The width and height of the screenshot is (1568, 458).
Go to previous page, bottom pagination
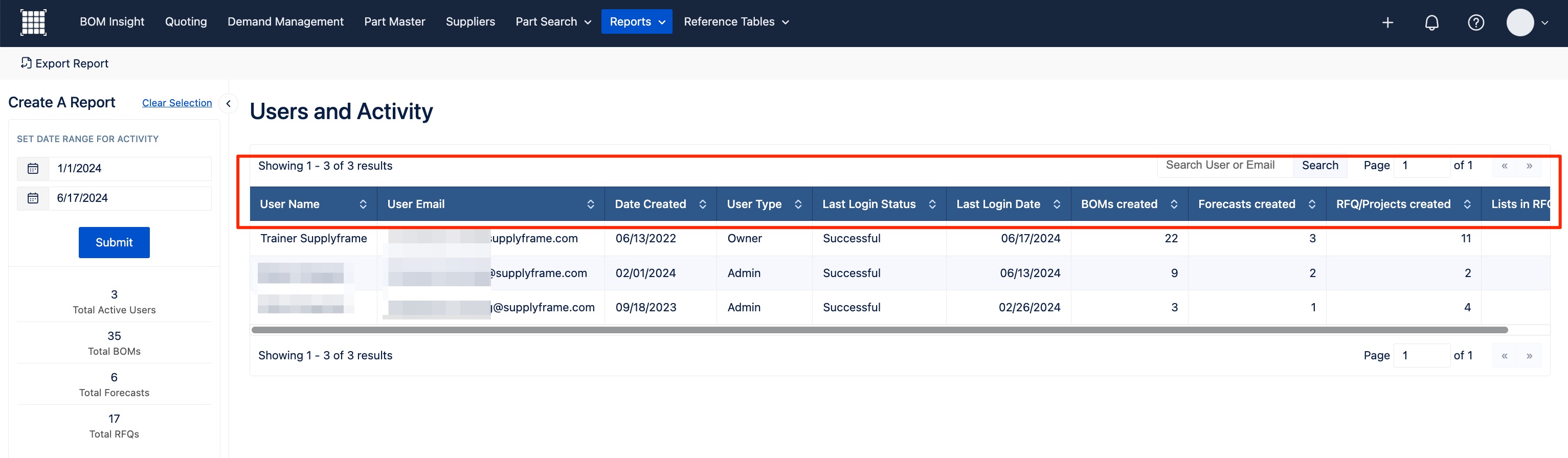(x=1504, y=356)
